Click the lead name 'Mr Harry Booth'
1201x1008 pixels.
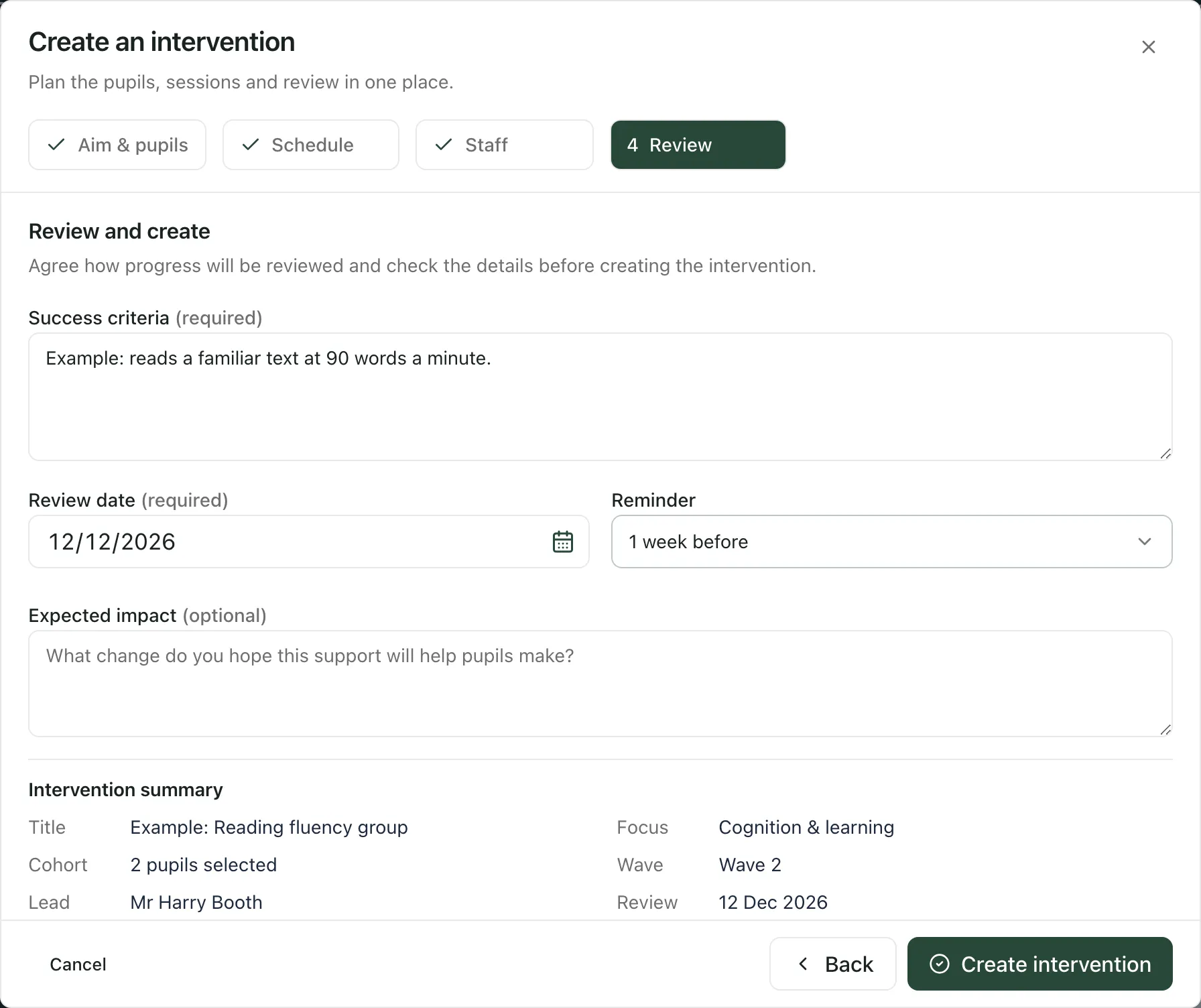coord(196,902)
